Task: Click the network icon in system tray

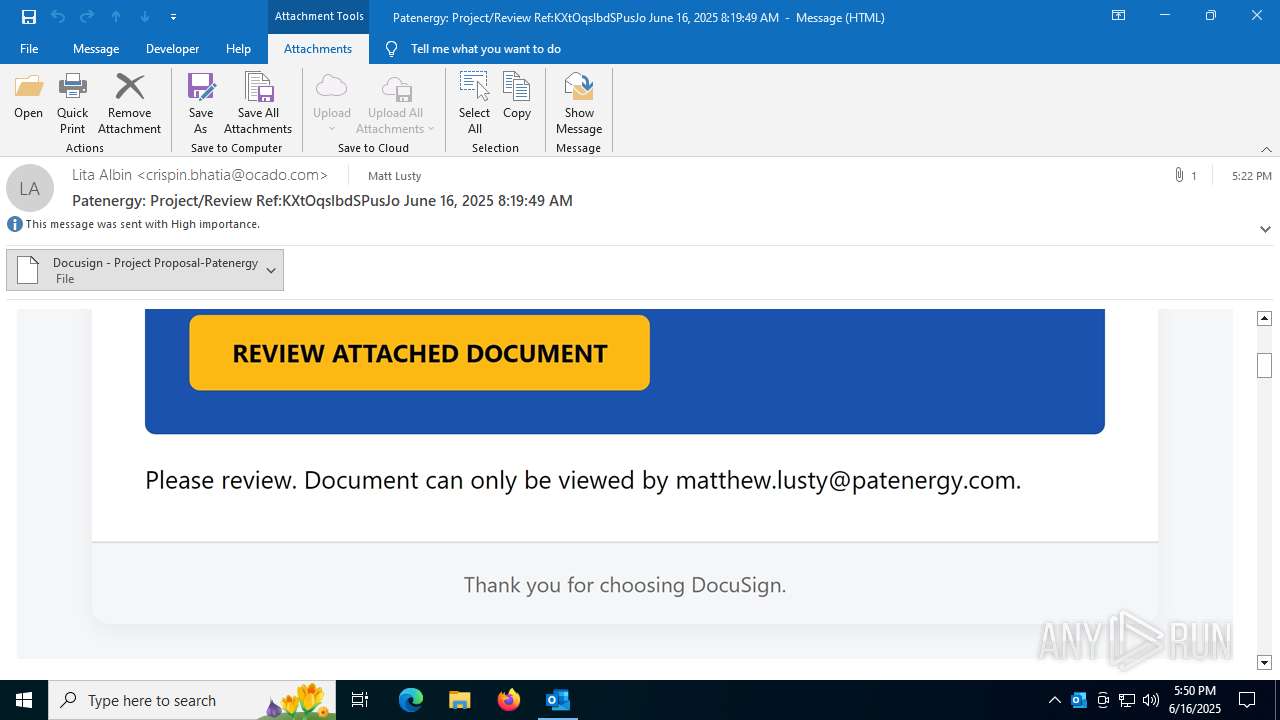Action: coord(1127,700)
